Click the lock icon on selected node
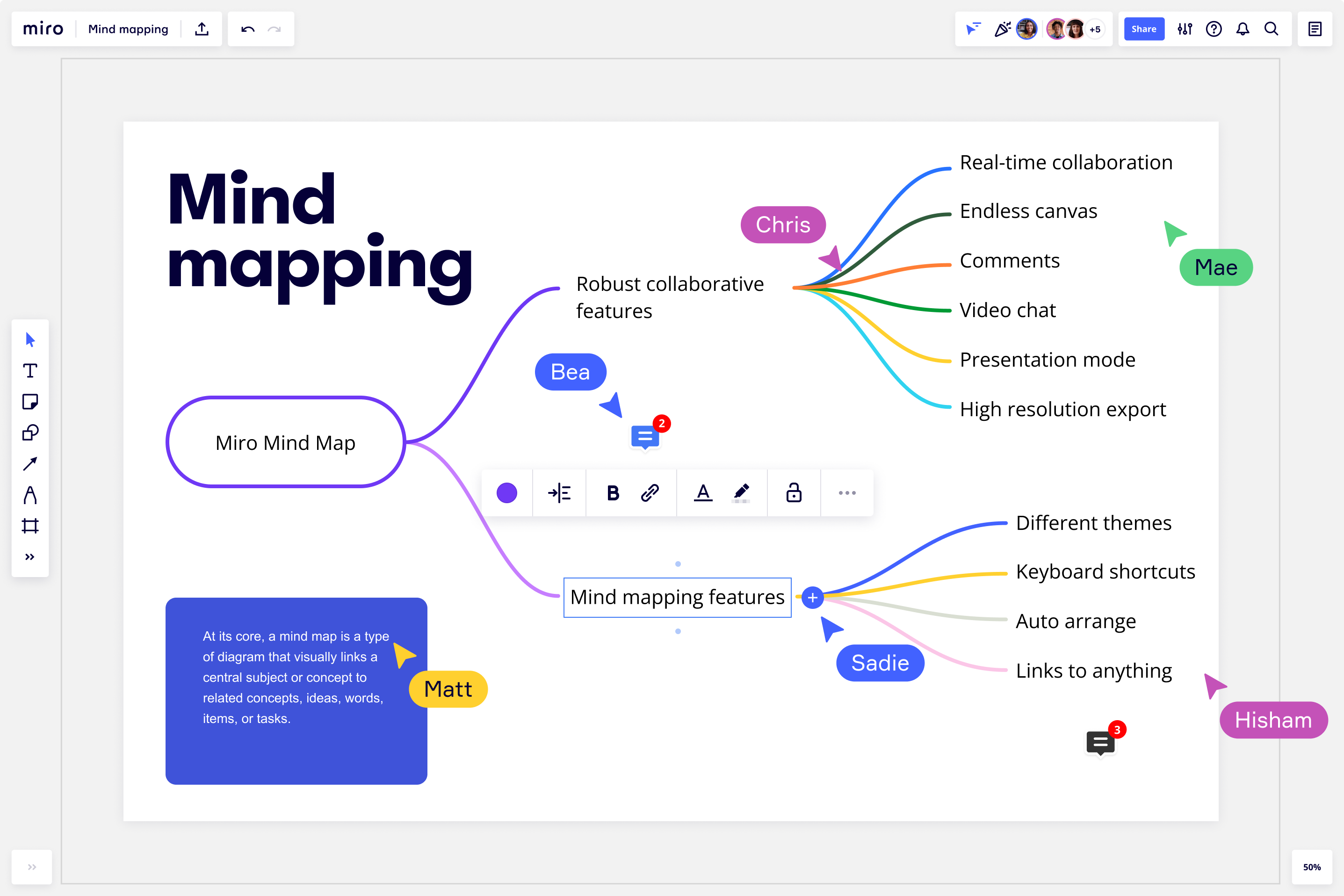1344x896 pixels. coord(795,491)
